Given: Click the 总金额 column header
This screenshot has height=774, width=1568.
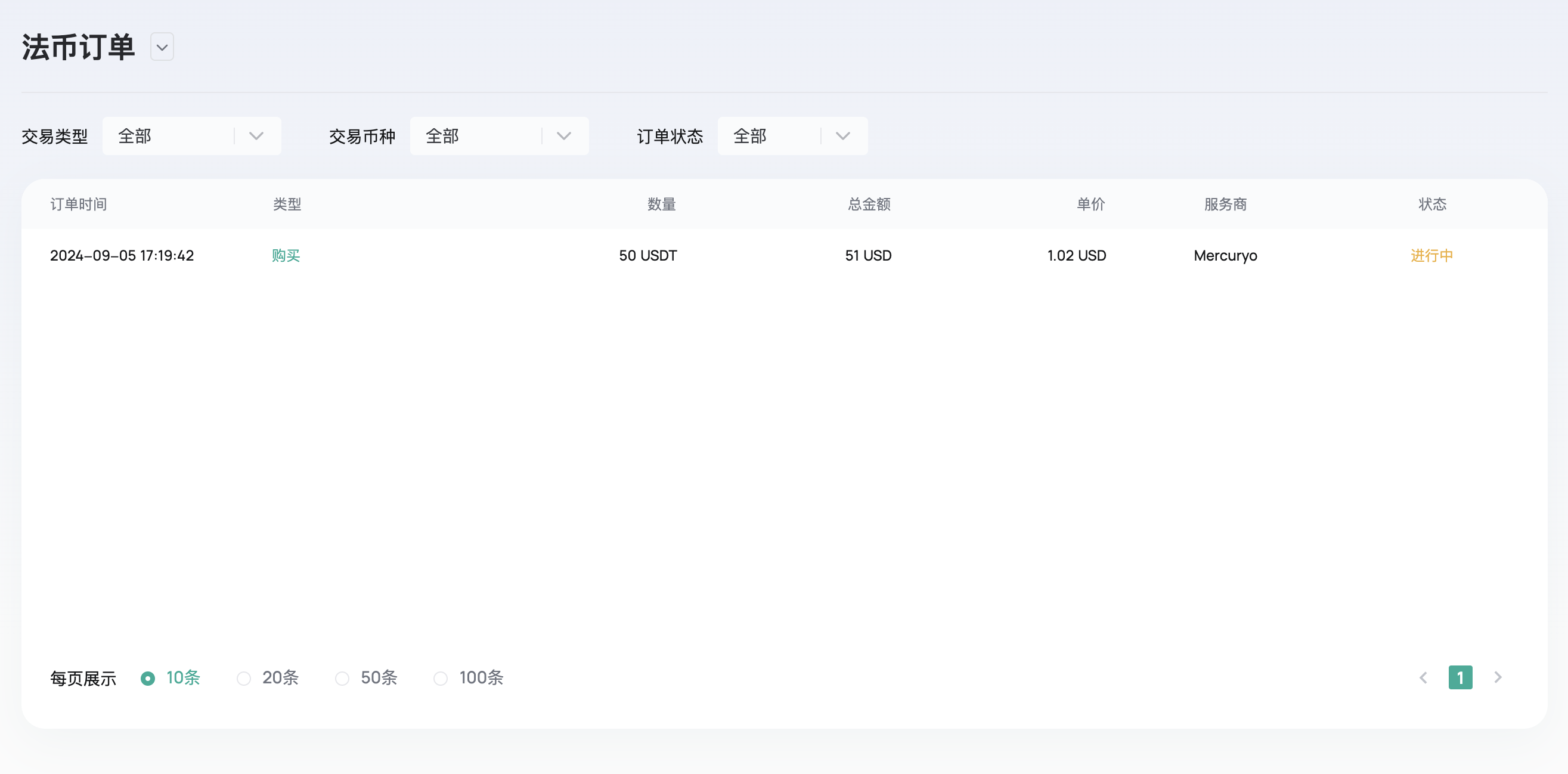Looking at the screenshot, I should (869, 204).
